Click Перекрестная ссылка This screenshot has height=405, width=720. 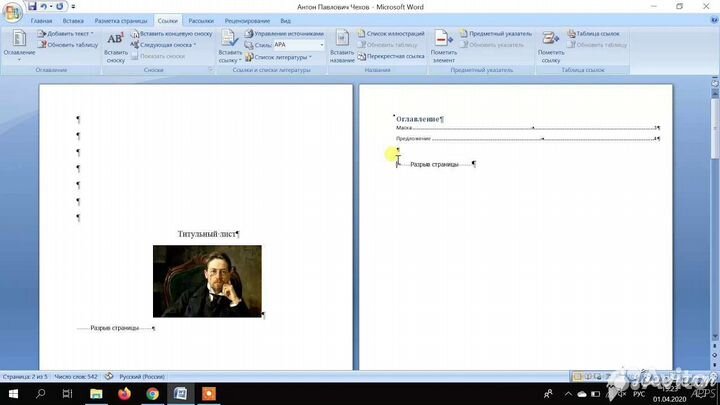tap(391, 56)
